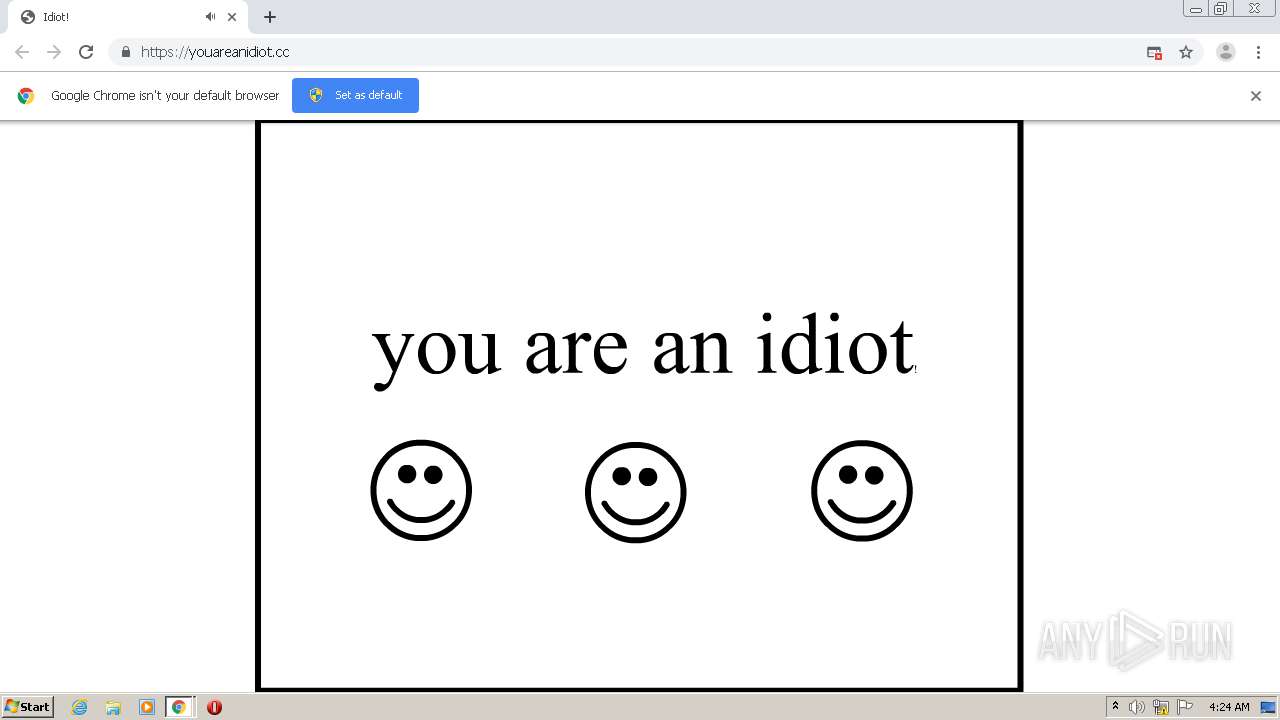Click the left smiley face

click(x=421, y=490)
